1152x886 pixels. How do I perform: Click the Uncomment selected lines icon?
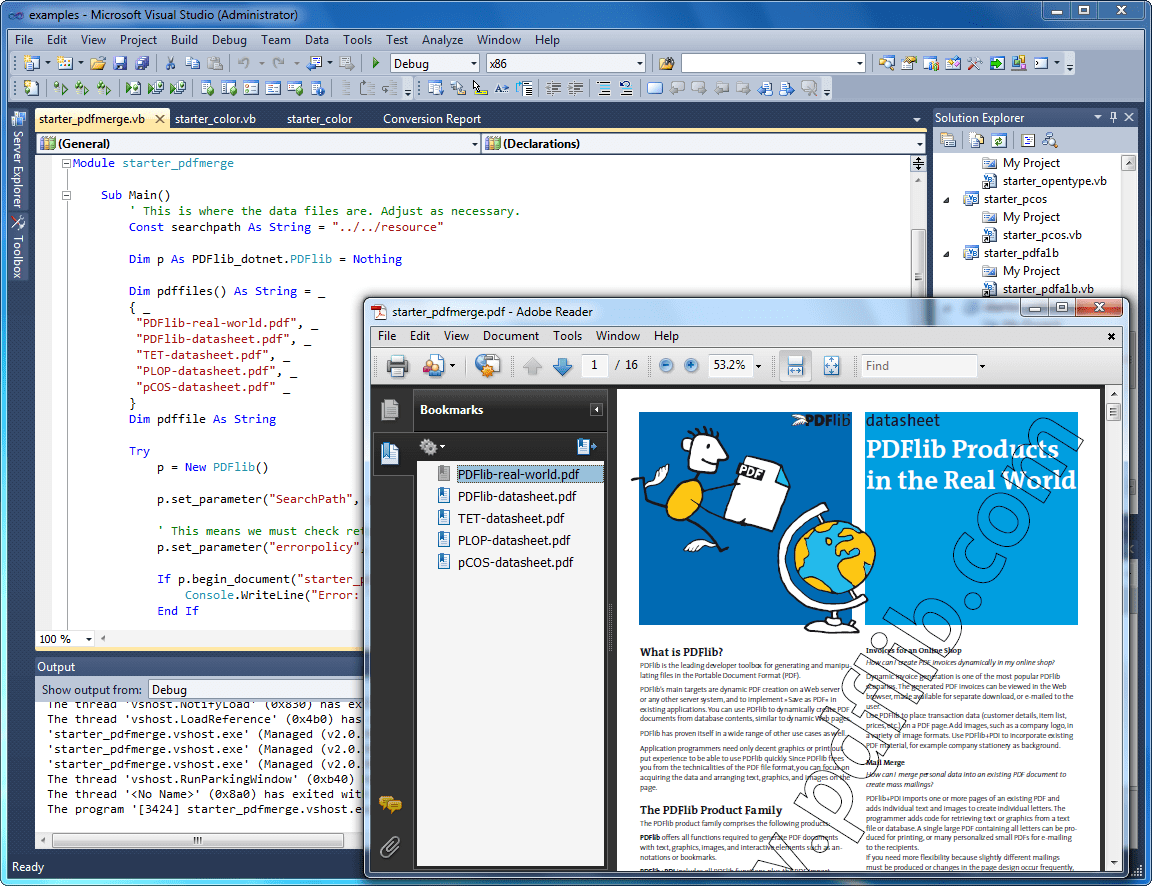click(626, 89)
